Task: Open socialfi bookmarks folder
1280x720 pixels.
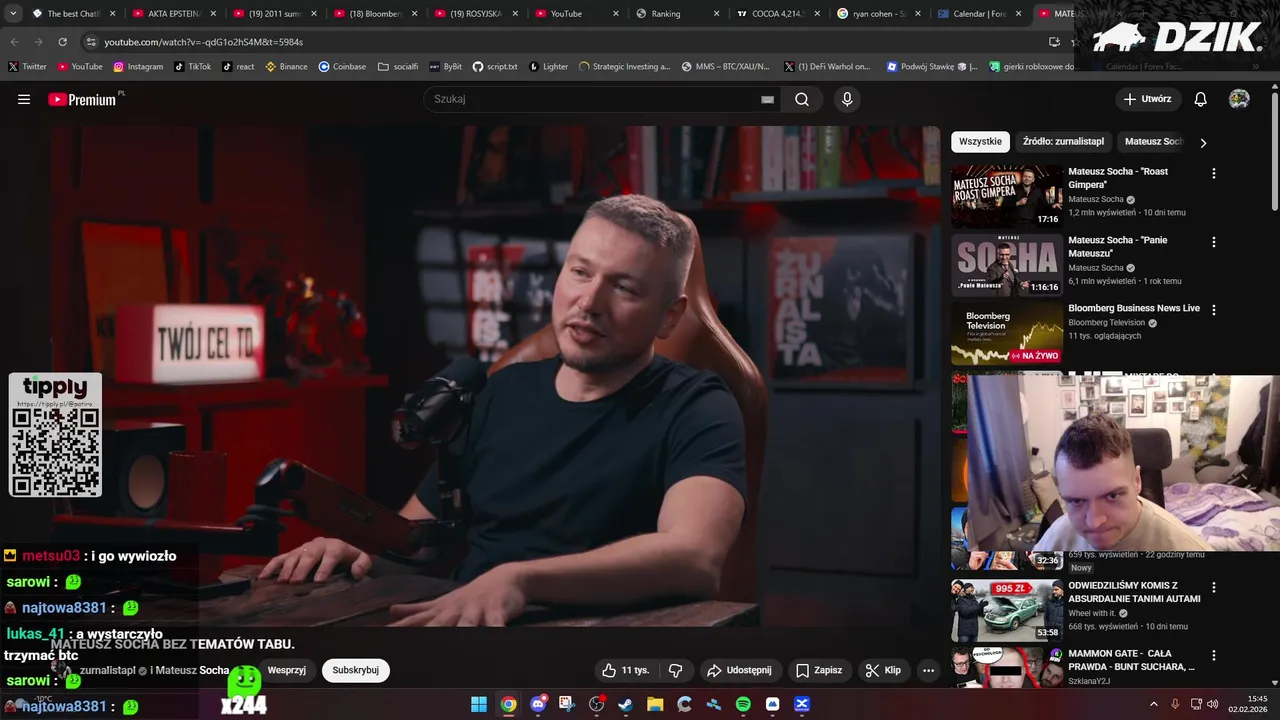Action: click(398, 67)
